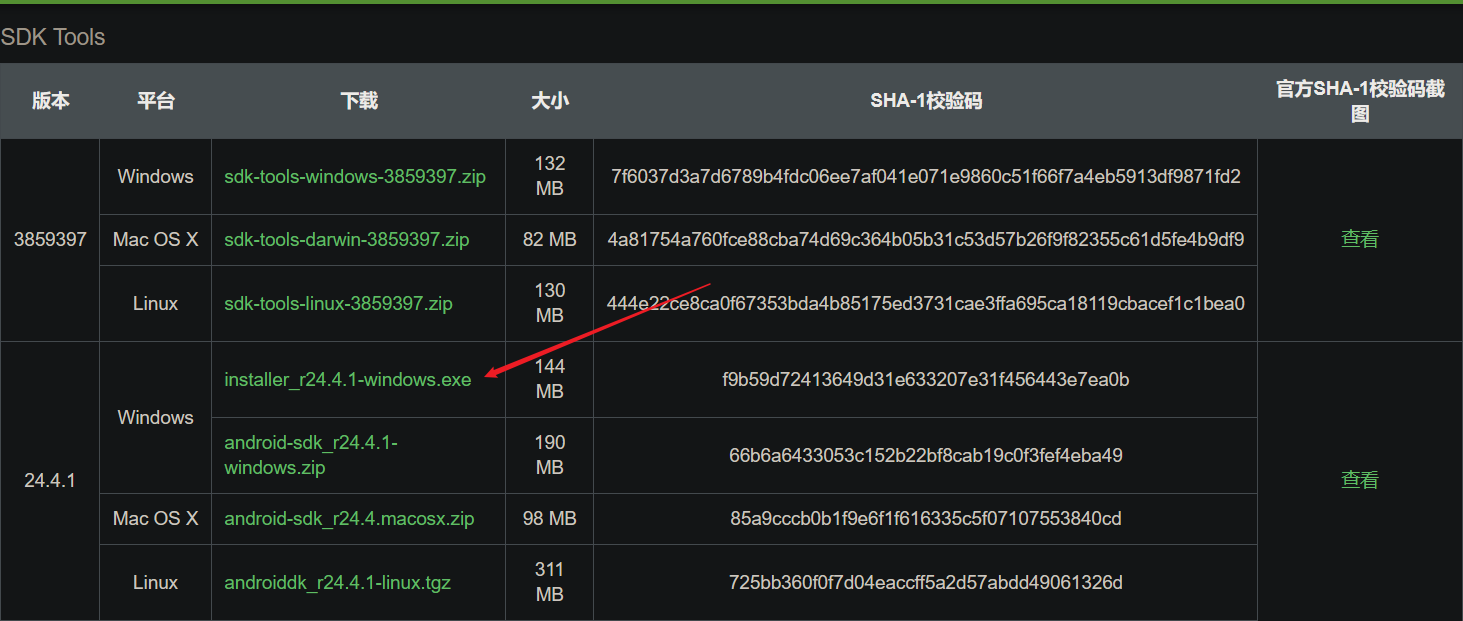The image size is (1463, 621).
Task: Select the 平台 column header
Action: pos(155,101)
